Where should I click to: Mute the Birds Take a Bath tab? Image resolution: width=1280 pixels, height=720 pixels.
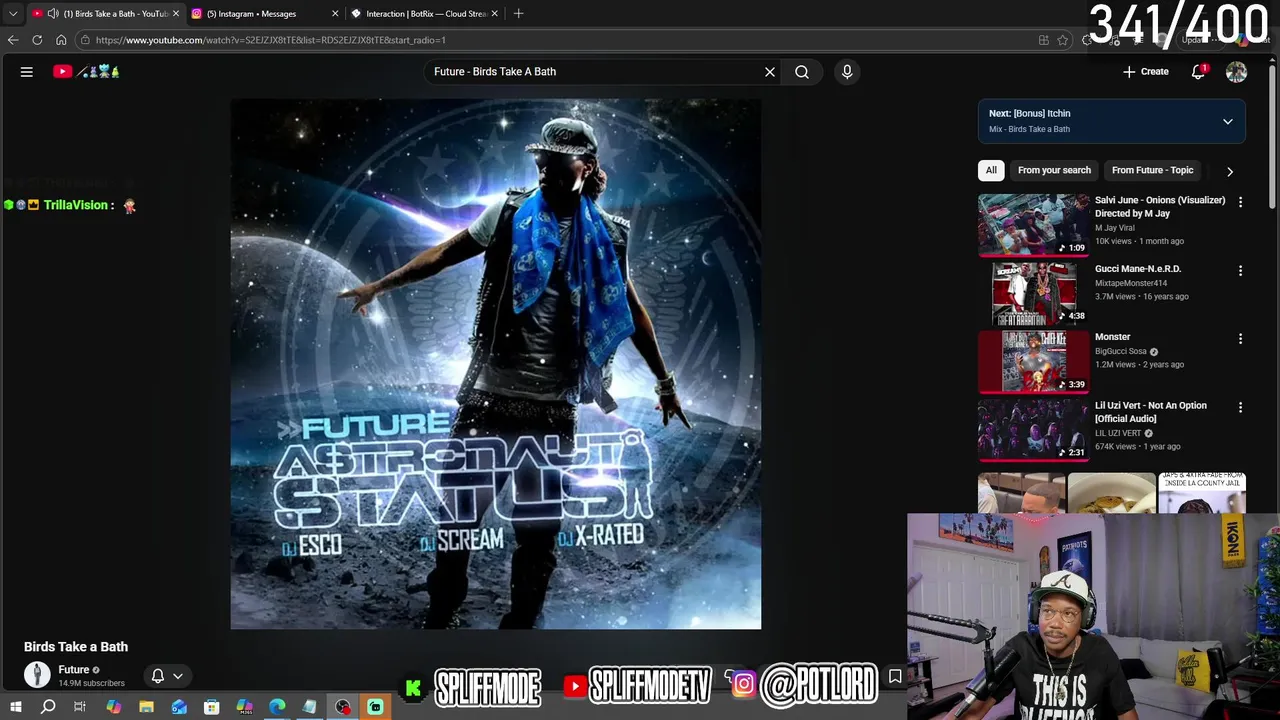click(x=53, y=14)
